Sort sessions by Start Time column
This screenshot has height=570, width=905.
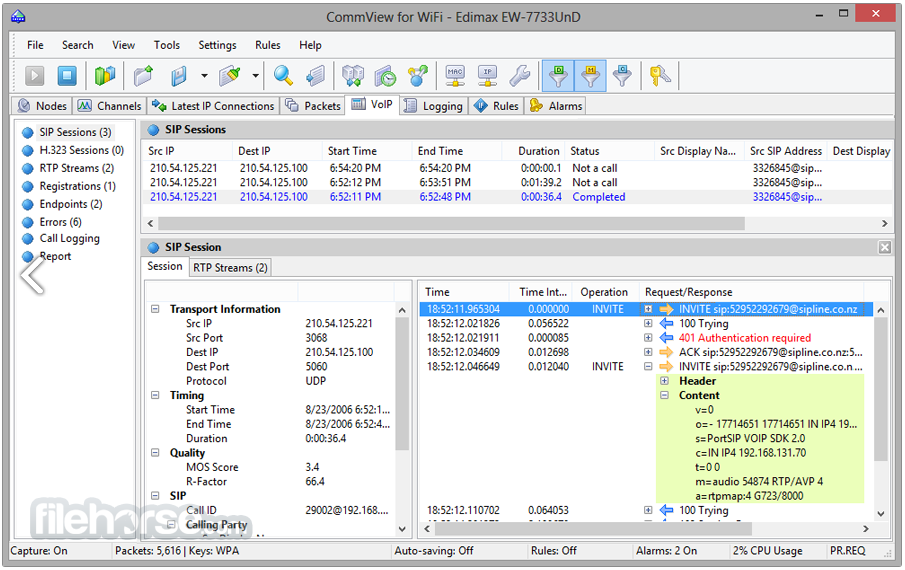[367, 151]
